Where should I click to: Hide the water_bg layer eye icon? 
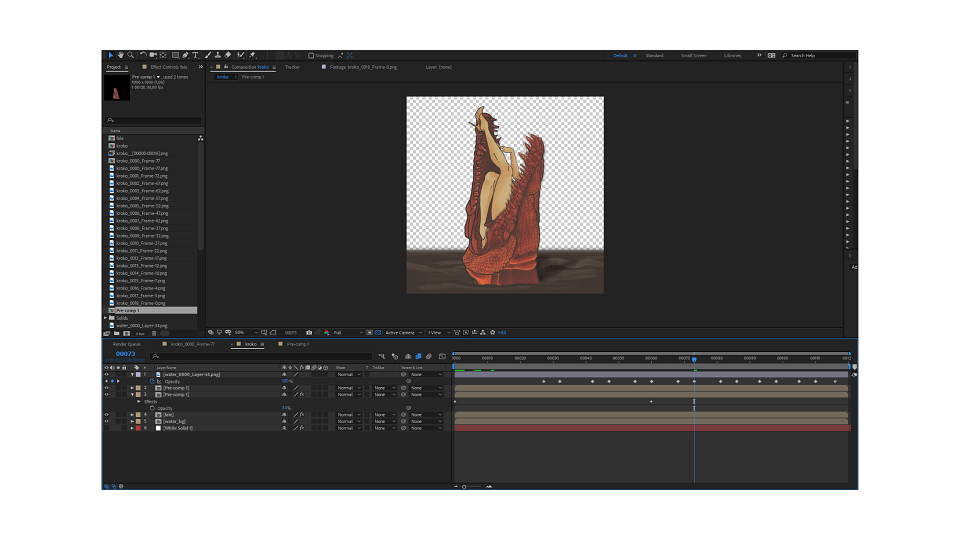pyautogui.click(x=106, y=421)
